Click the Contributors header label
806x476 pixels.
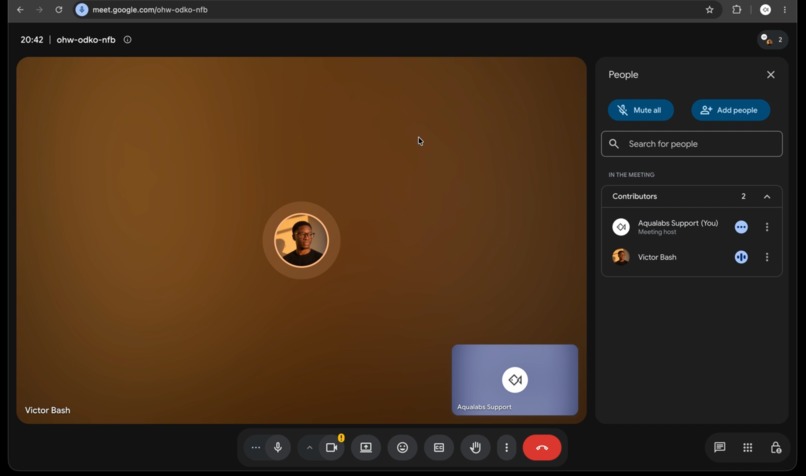pos(634,196)
